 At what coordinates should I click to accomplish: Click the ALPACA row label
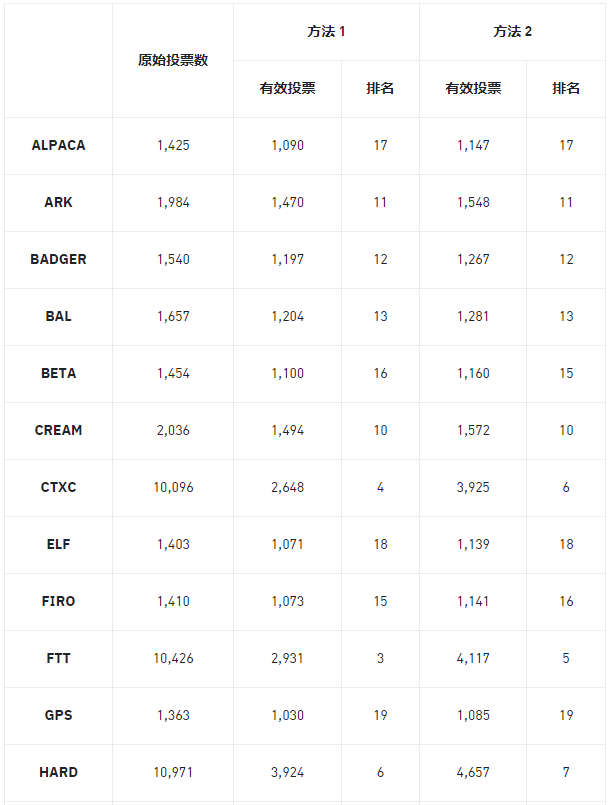coord(58,145)
